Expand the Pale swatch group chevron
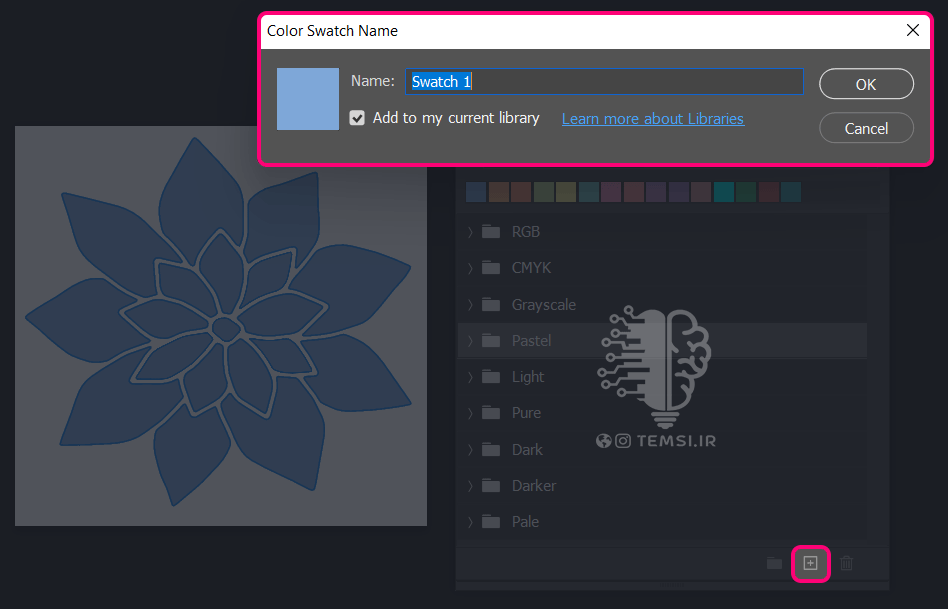The width and height of the screenshot is (948, 609). pyautogui.click(x=470, y=521)
